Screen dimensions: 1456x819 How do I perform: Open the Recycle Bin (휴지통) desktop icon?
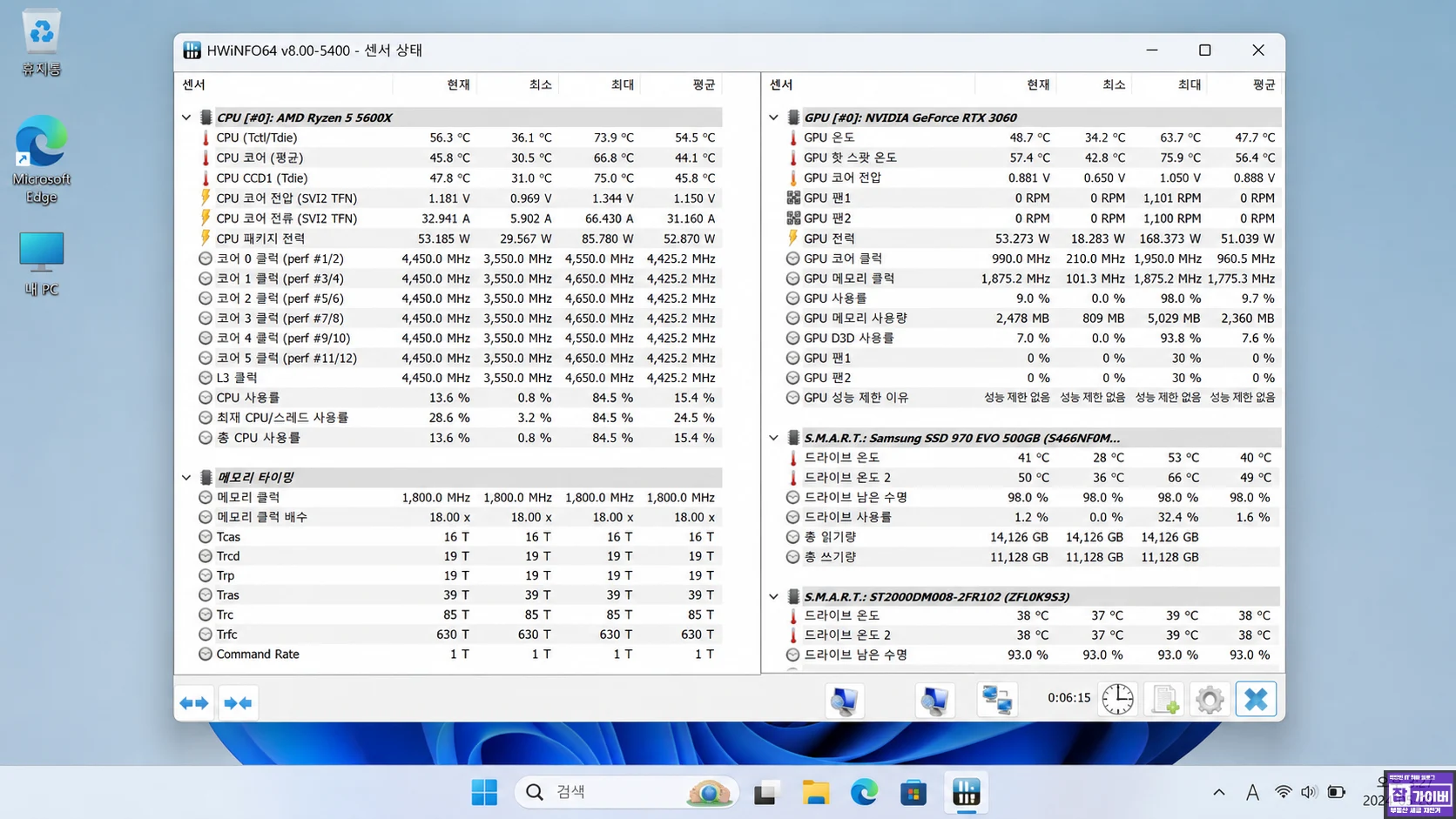pos(41,42)
